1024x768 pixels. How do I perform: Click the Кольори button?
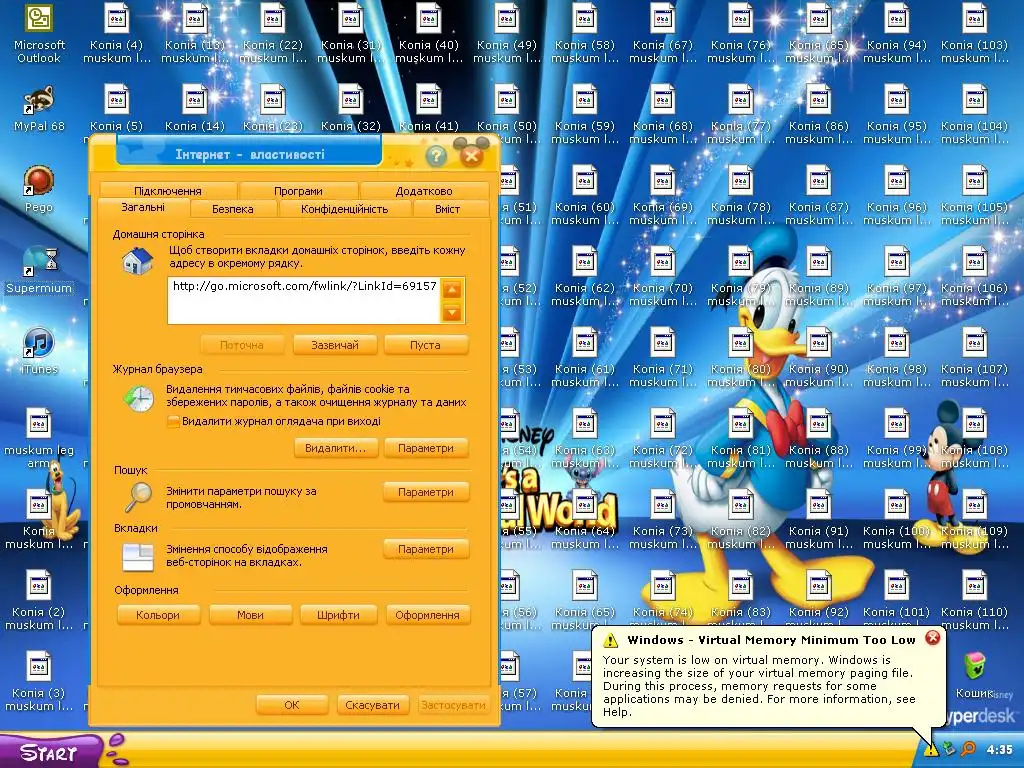tap(158, 615)
